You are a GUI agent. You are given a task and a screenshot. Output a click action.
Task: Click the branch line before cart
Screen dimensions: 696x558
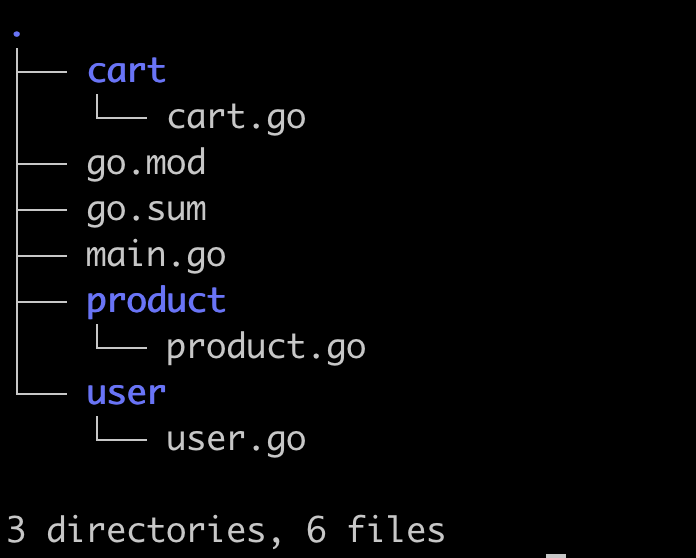(x=42, y=72)
